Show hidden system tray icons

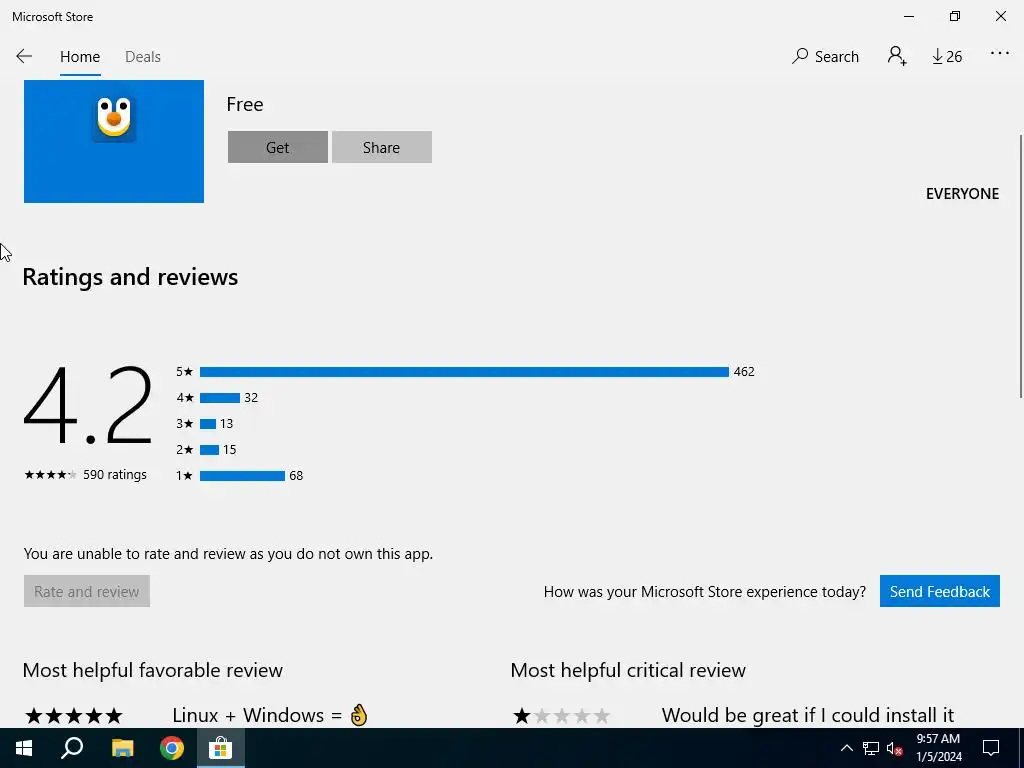coord(846,748)
